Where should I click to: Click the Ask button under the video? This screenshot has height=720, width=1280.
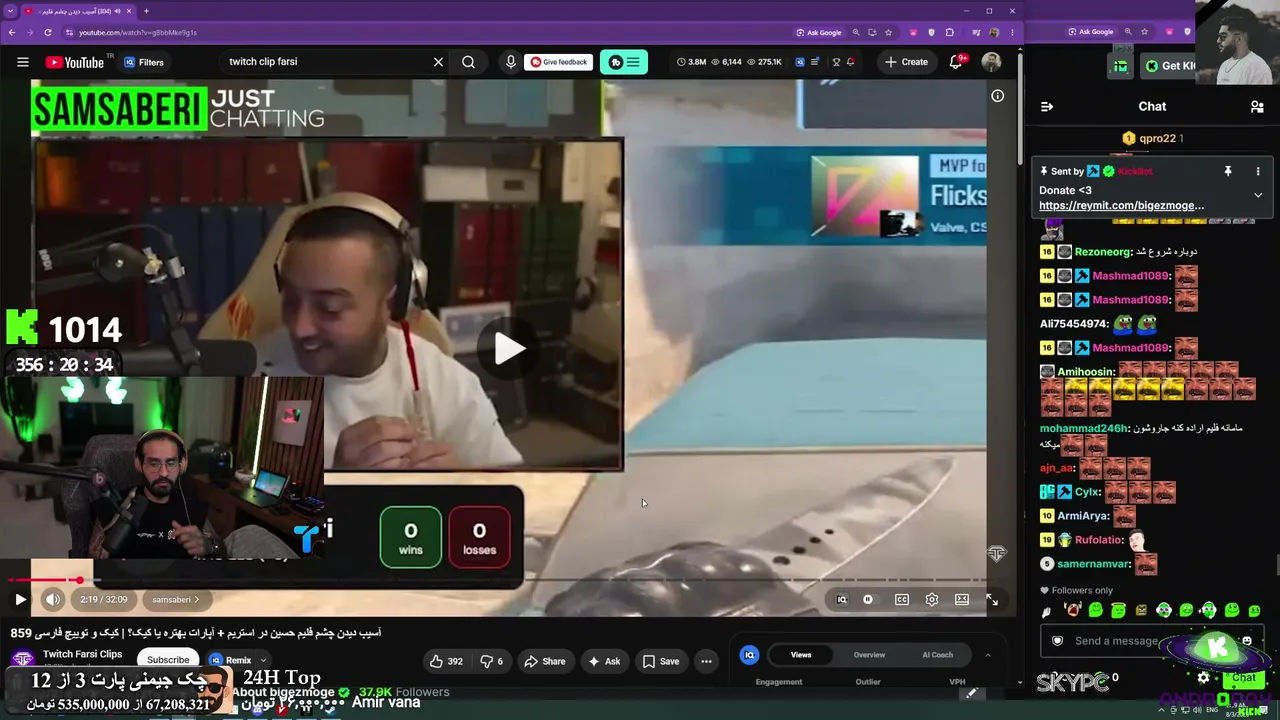tap(604, 661)
